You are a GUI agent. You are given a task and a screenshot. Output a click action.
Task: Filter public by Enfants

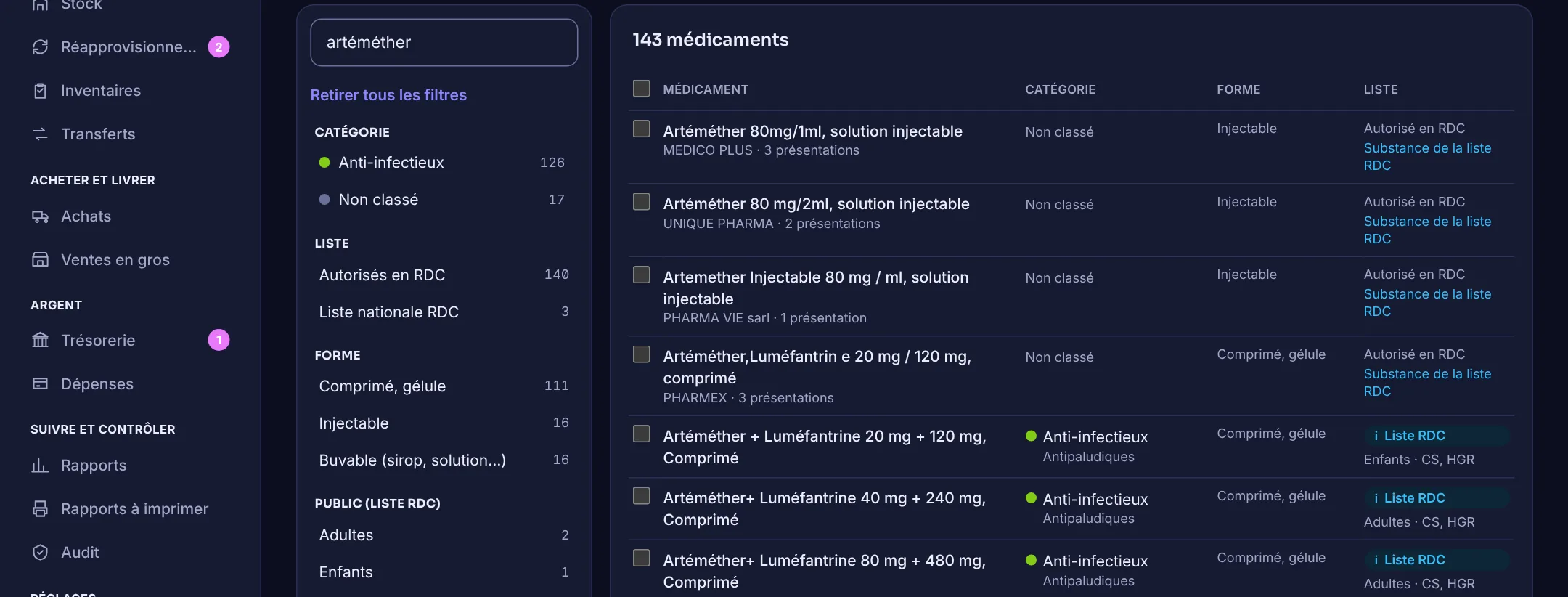coord(444,572)
